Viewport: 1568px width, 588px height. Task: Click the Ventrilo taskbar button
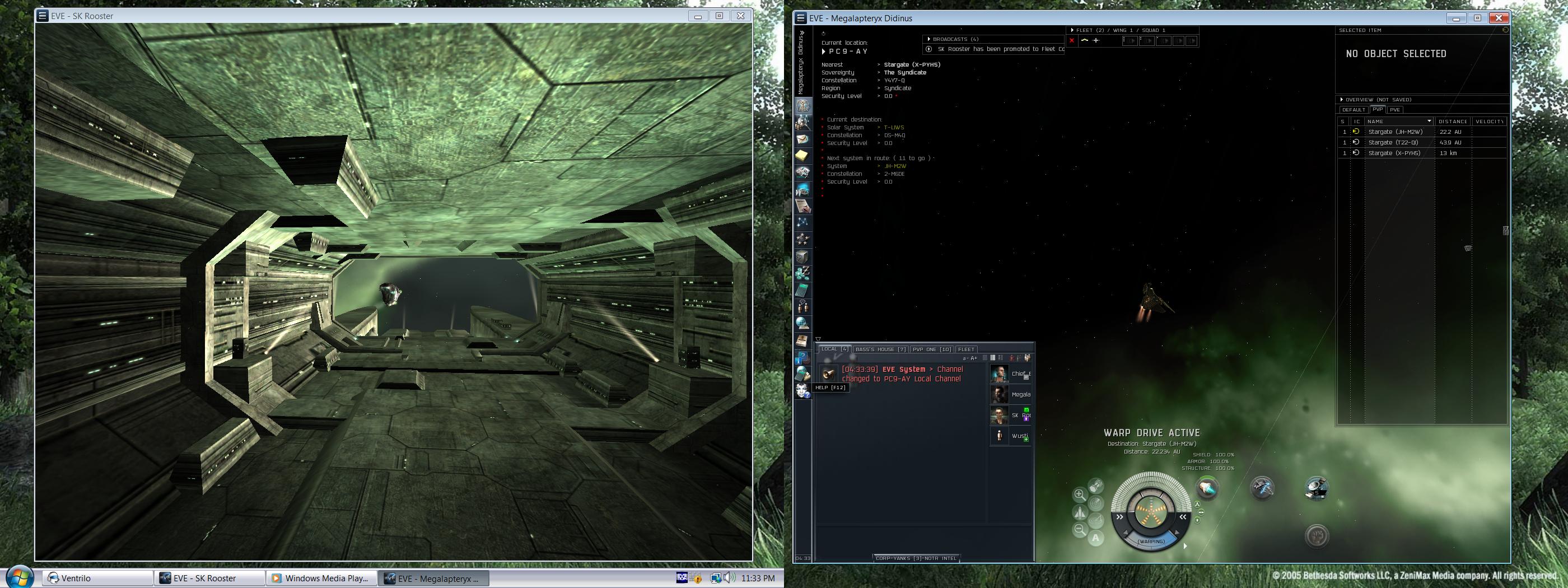(97, 578)
